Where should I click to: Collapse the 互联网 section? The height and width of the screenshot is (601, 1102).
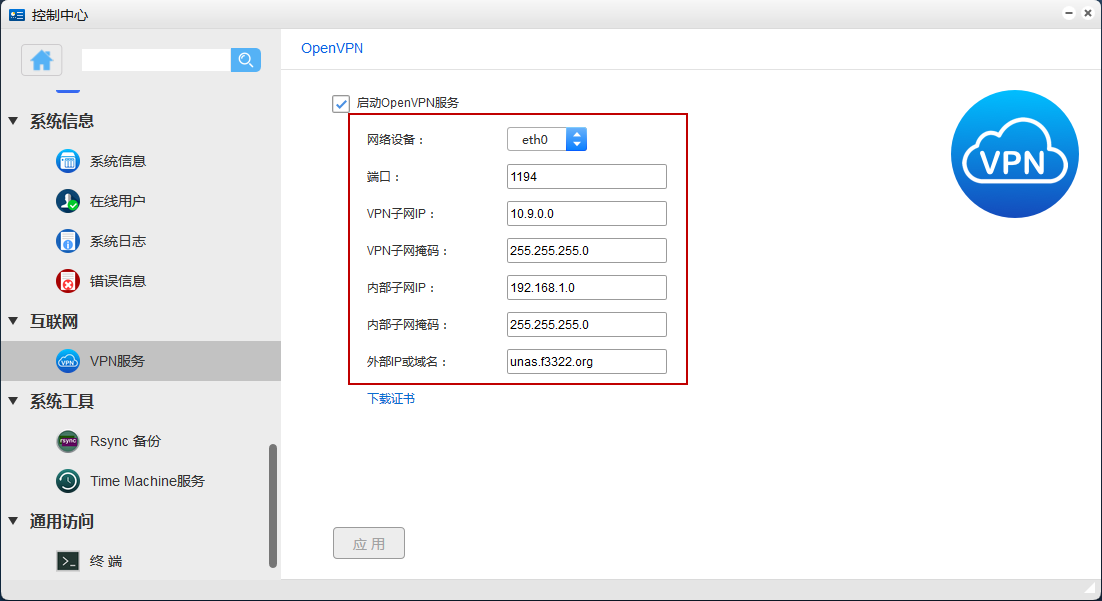point(13,321)
